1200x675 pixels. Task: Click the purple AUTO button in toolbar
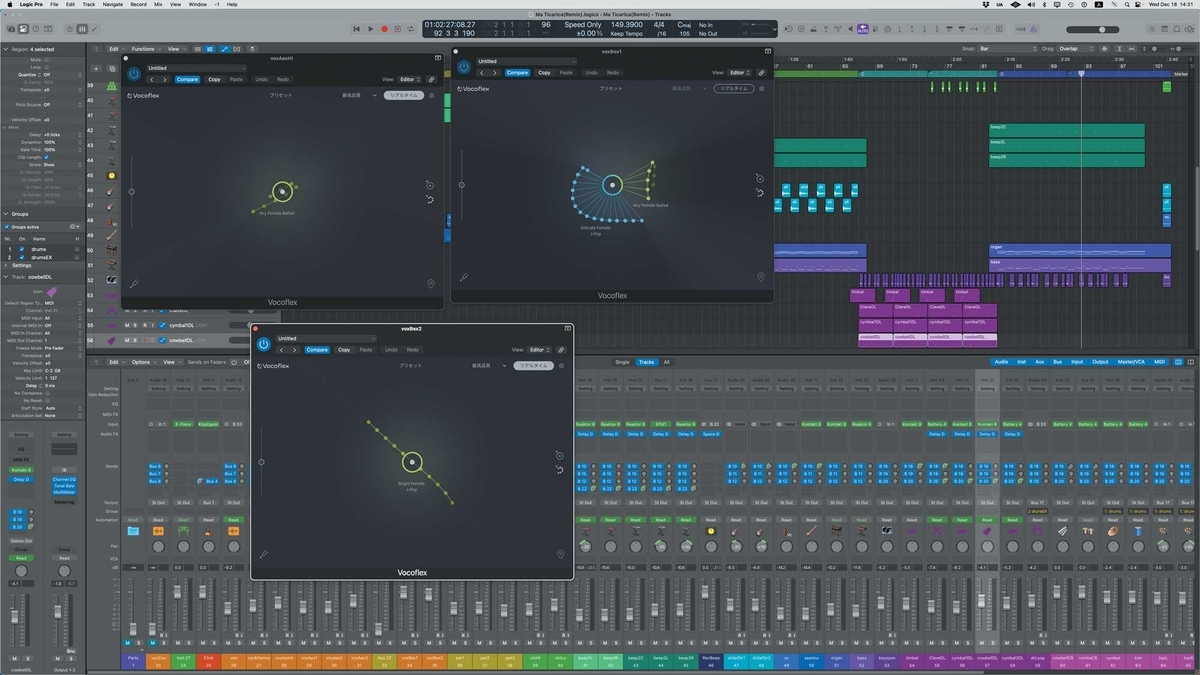[x=863, y=29]
